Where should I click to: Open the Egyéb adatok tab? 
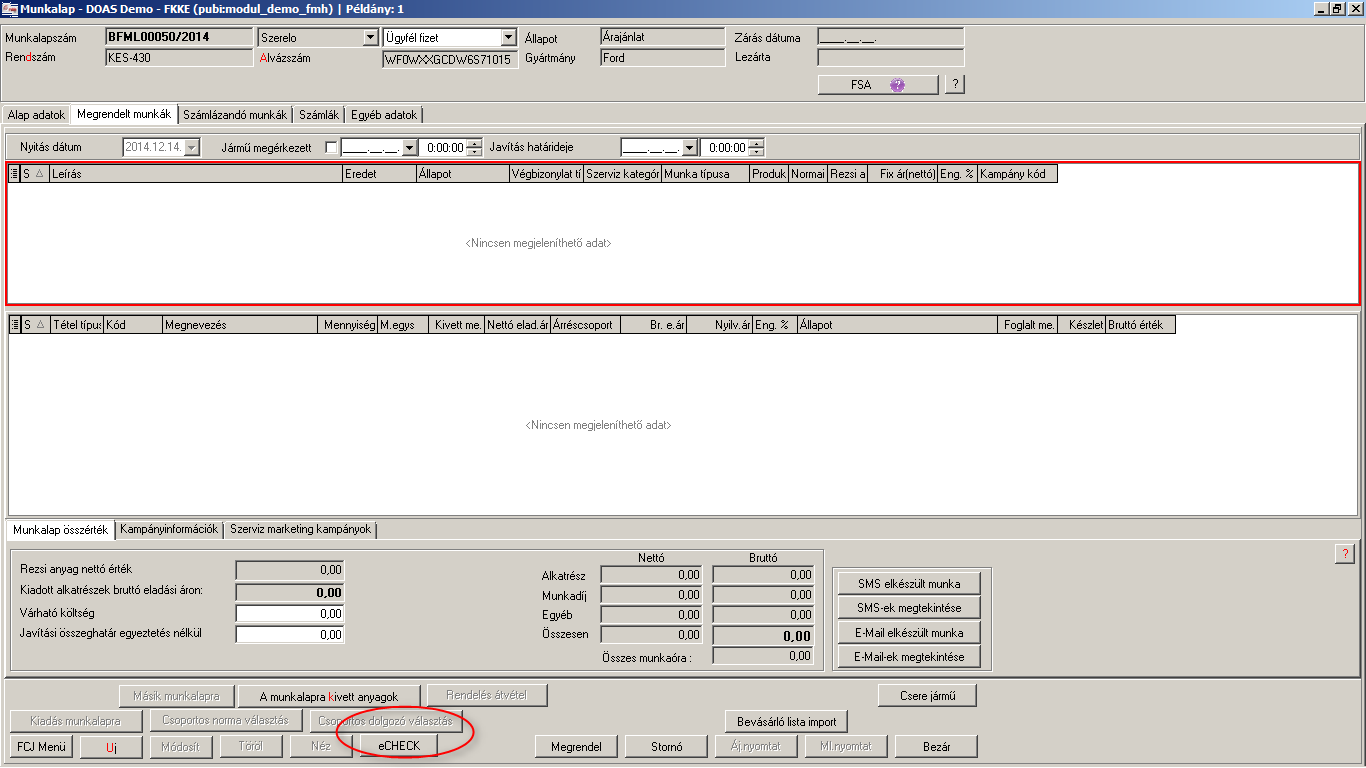tap(385, 115)
